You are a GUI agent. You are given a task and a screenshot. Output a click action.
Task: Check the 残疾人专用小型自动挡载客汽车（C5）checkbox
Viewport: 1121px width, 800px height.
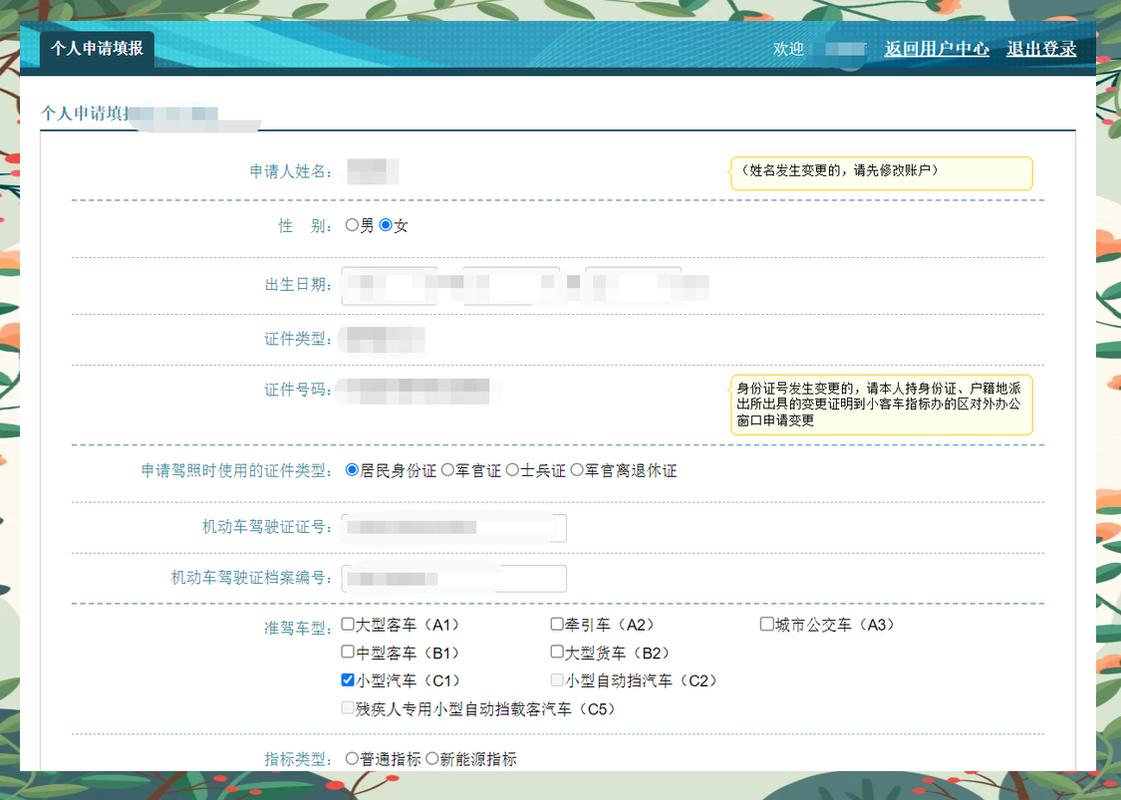tap(346, 707)
